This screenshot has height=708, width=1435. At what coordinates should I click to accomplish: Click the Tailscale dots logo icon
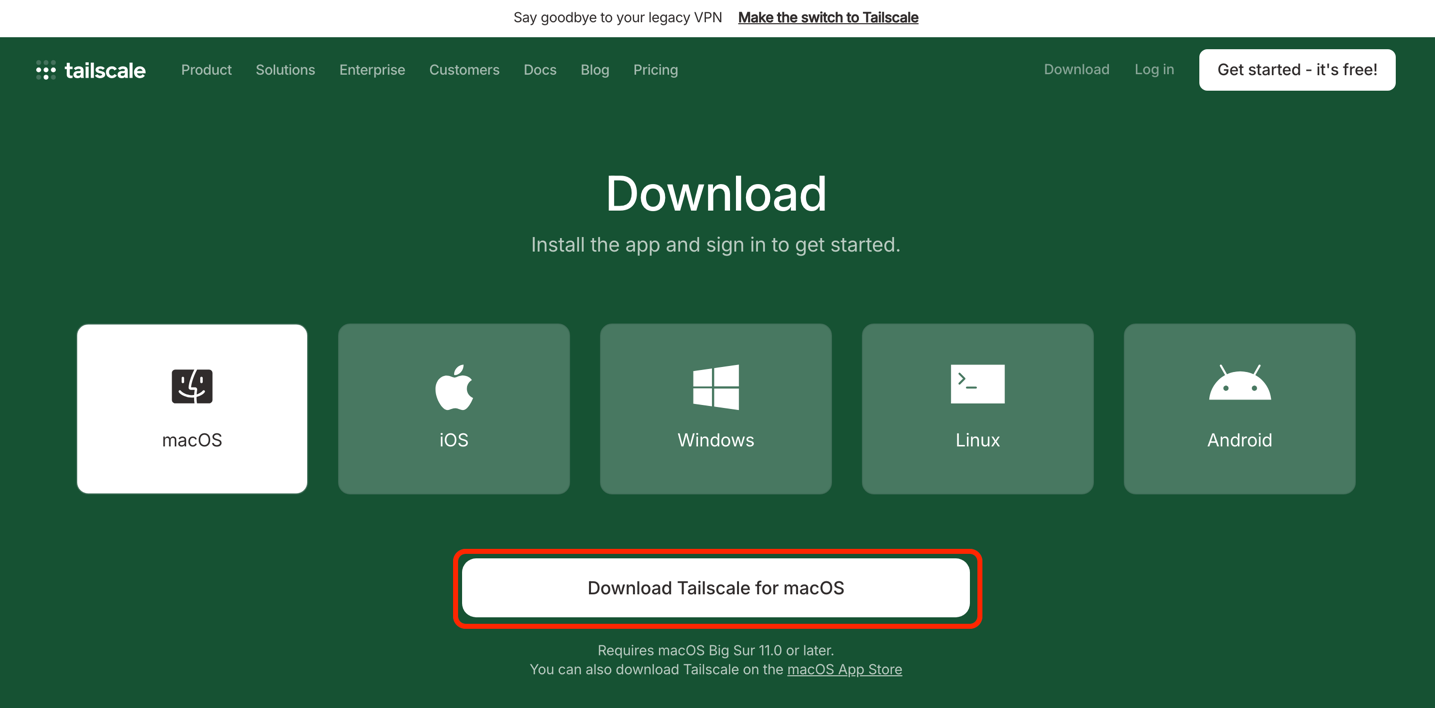point(46,70)
